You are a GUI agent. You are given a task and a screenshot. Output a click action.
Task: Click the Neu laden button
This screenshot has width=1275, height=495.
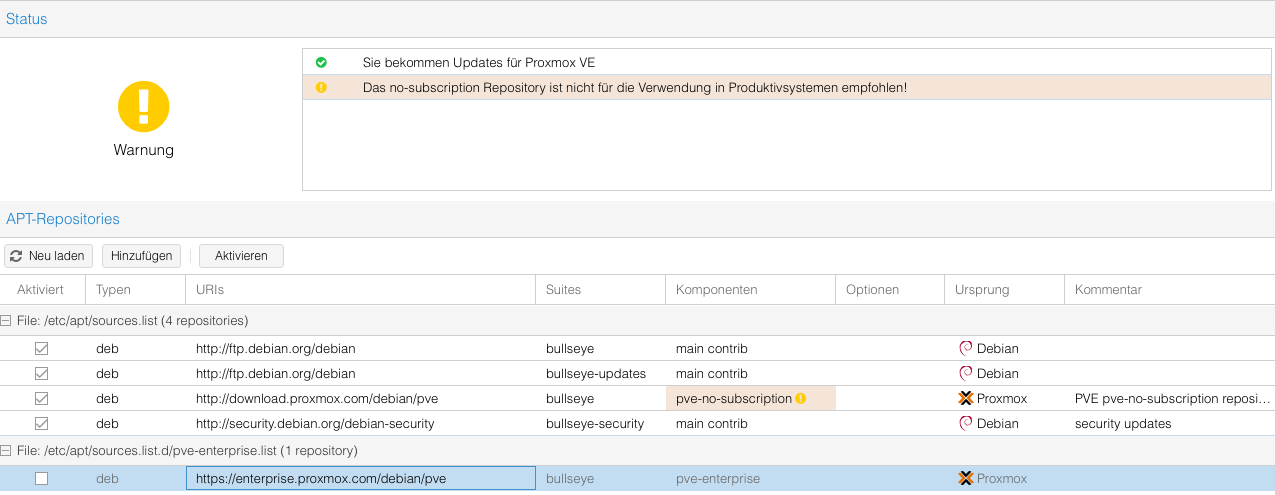click(x=49, y=256)
